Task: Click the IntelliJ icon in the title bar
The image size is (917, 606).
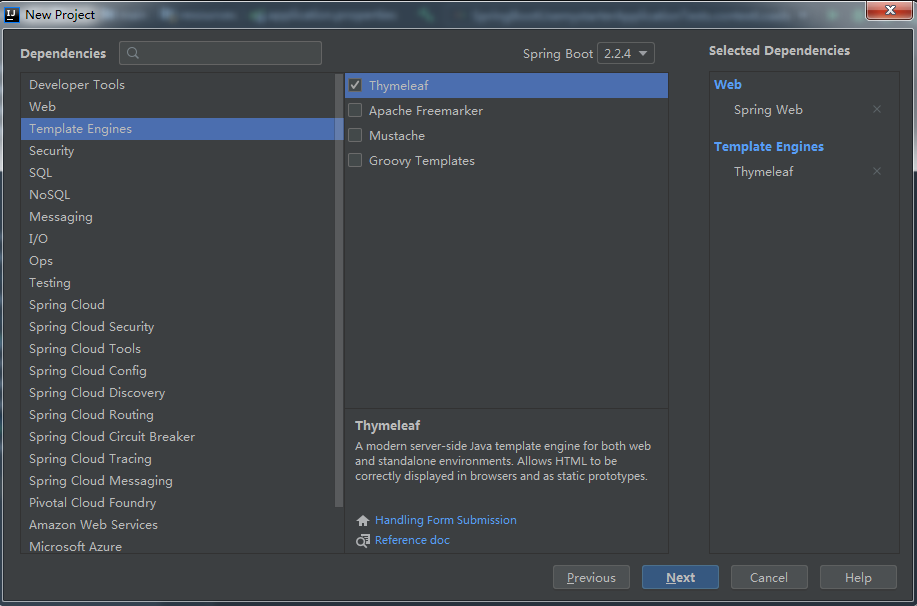Action: click(12, 14)
